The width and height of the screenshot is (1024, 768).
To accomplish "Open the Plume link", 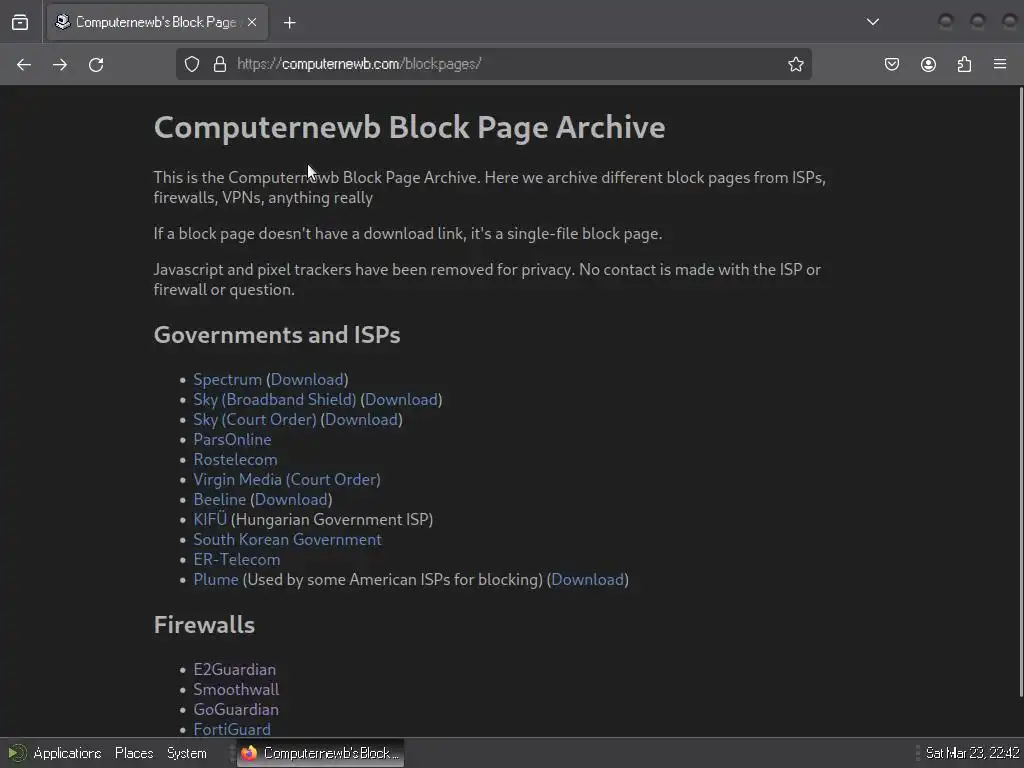I will (216, 579).
